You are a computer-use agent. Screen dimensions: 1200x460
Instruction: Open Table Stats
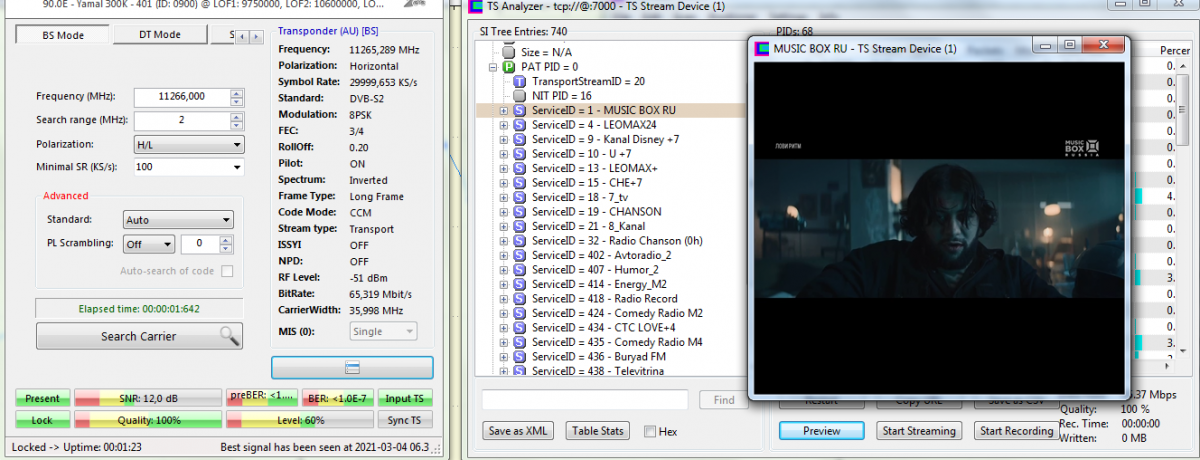click(x=598, y=431)
